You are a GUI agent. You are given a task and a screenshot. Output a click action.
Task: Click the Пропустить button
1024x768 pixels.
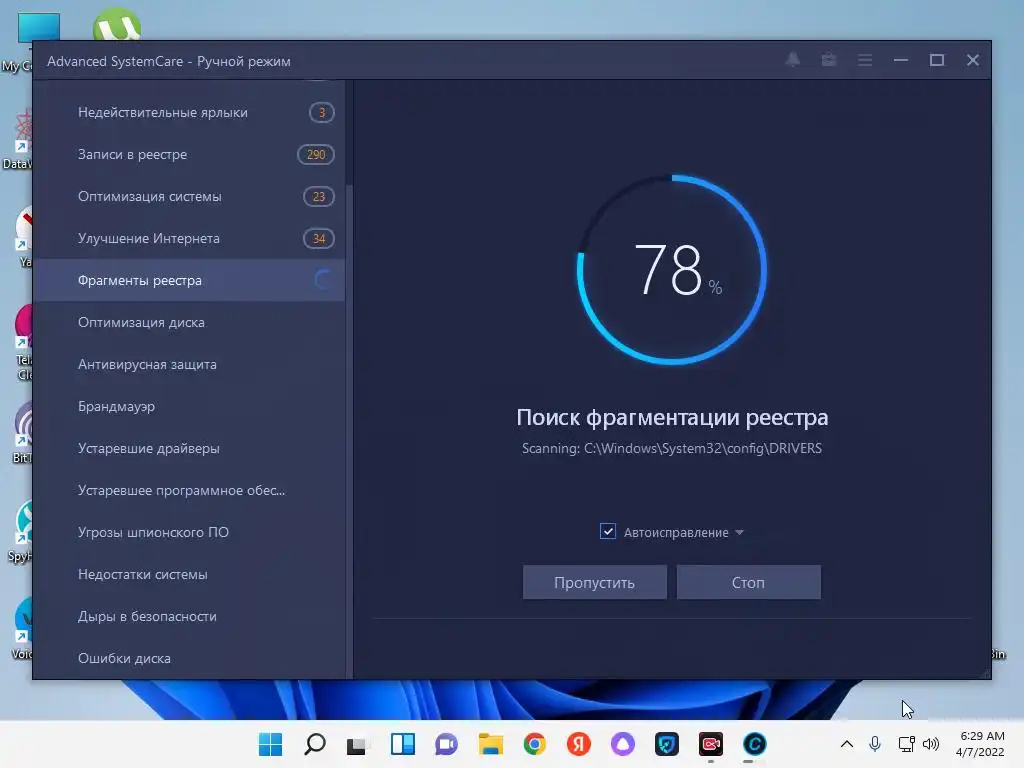594,582
